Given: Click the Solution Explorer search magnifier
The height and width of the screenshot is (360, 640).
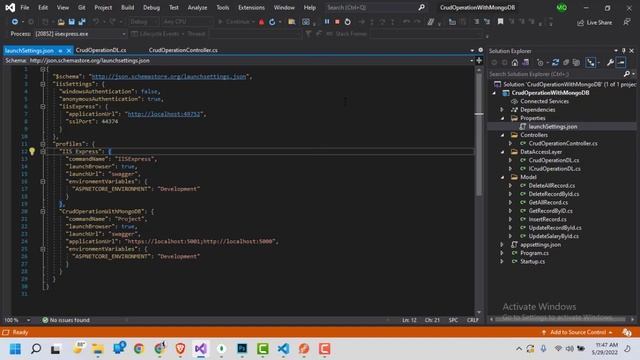Looking at the screenshot, I should pos(627,74).
